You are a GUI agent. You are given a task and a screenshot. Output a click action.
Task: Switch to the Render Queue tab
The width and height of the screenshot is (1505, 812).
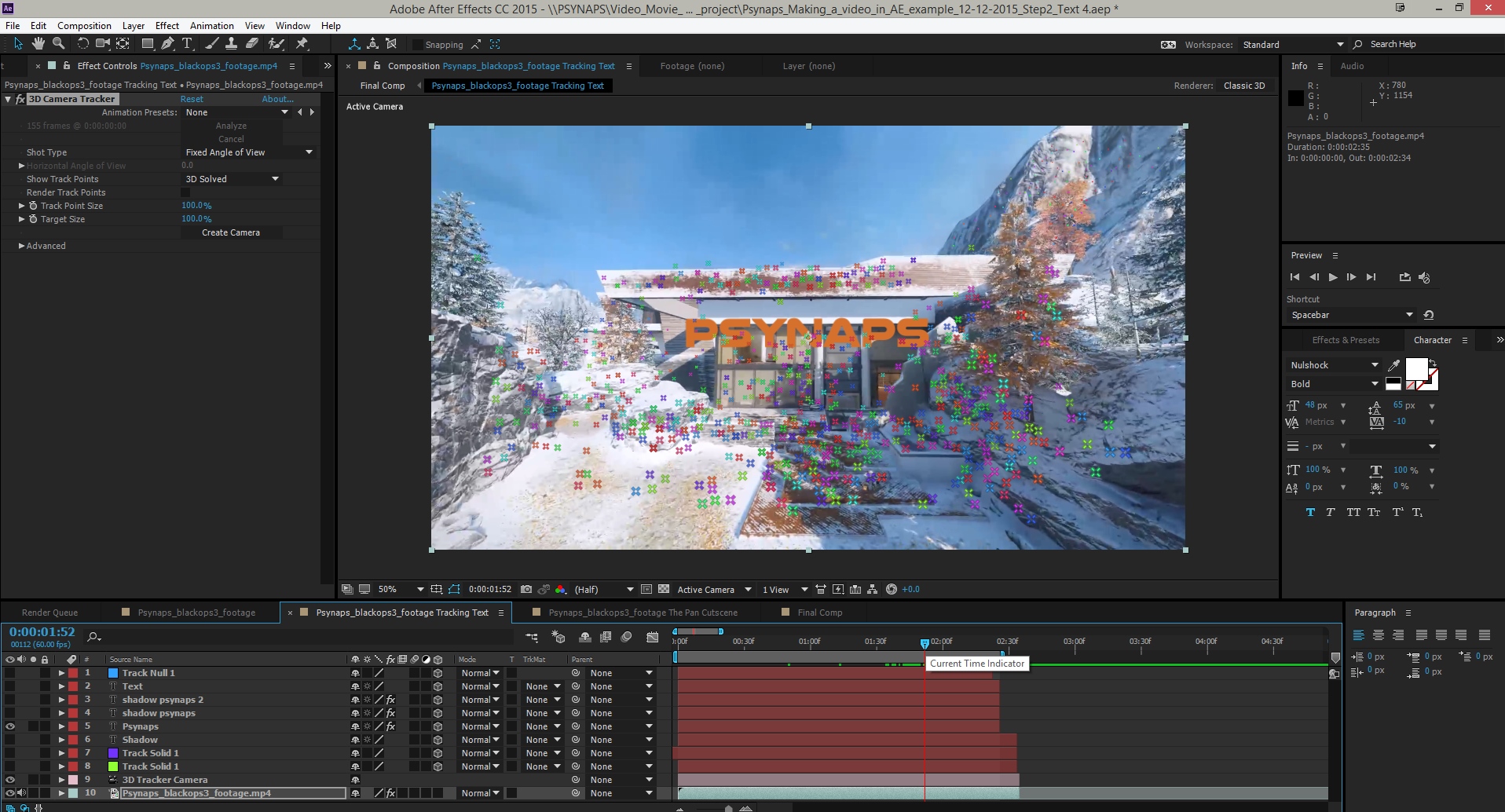49,613
